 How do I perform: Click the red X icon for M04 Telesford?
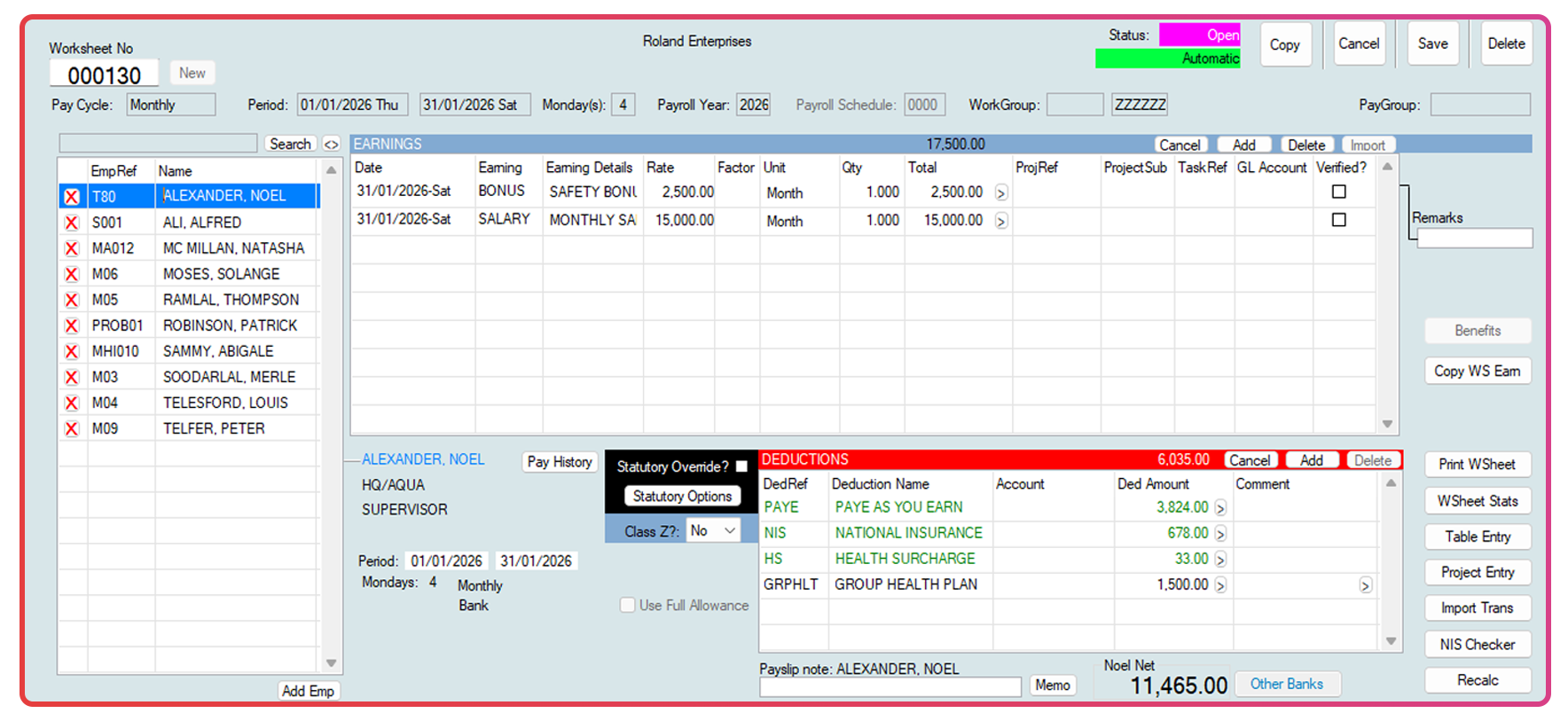point(72,403)
